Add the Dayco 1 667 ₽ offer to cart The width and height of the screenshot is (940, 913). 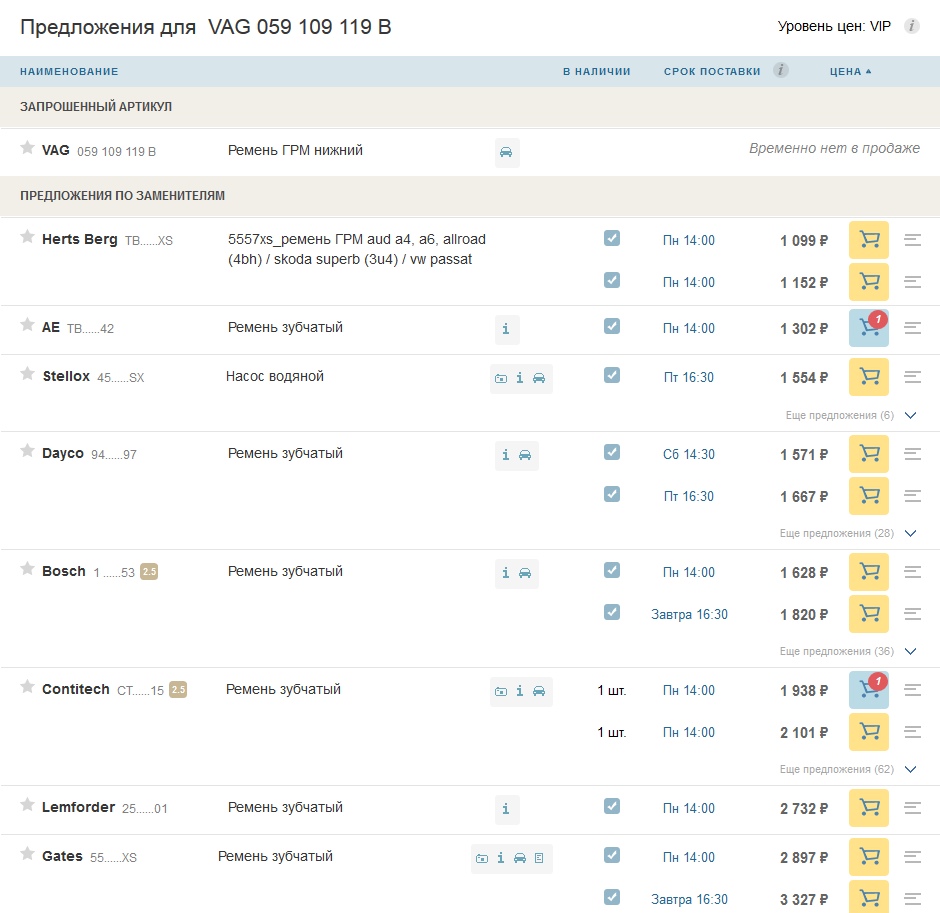869,496
